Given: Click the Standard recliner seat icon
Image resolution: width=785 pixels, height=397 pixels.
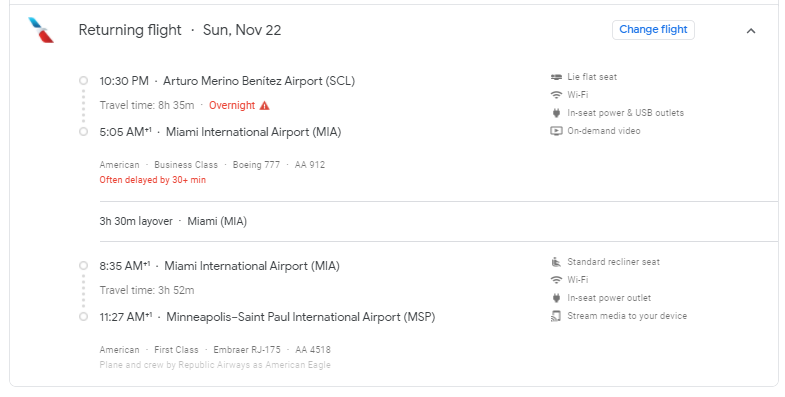Looking at the screenshot, I should click(556, 262).
